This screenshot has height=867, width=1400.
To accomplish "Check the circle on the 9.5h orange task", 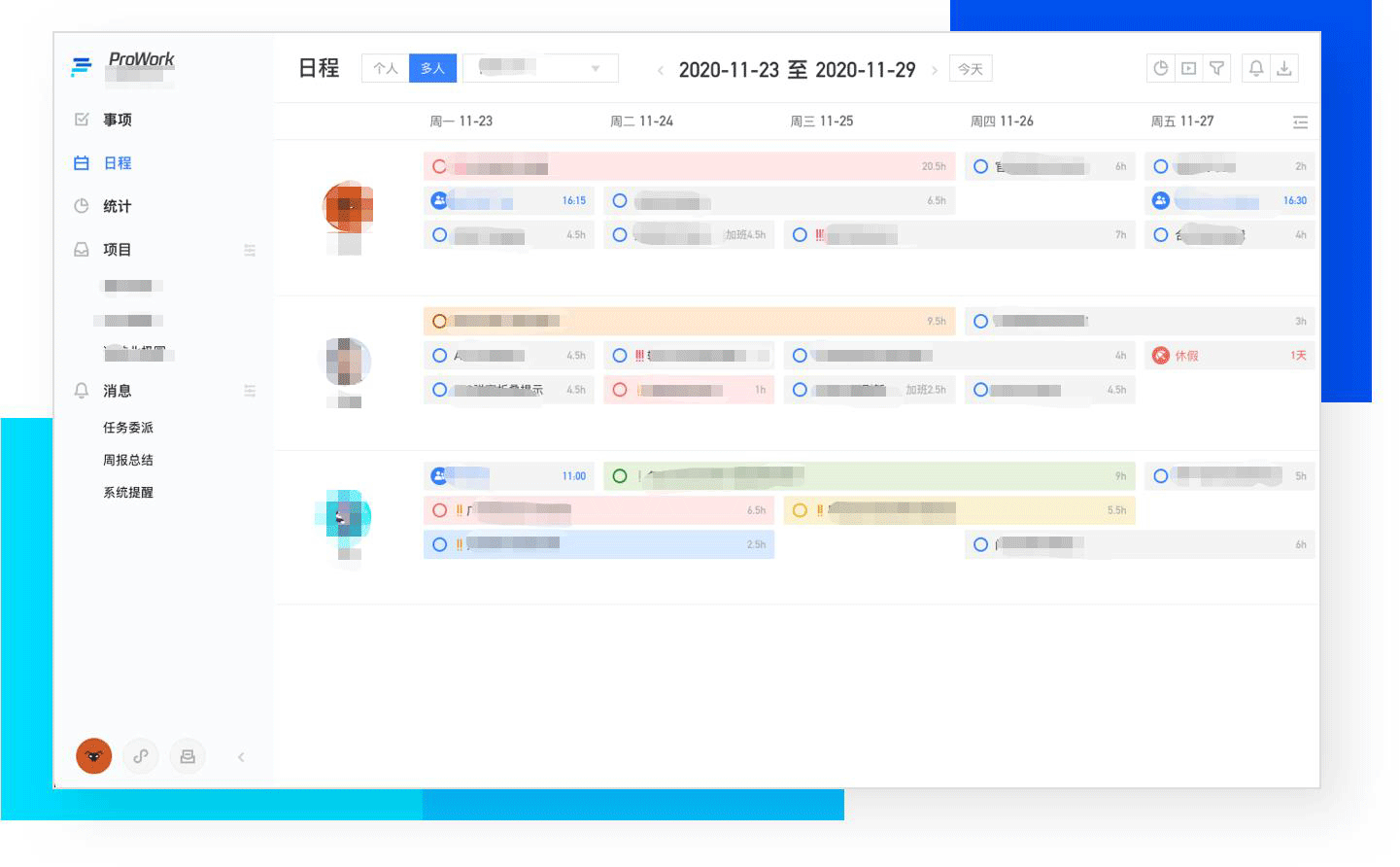I will tap(439, 321).
